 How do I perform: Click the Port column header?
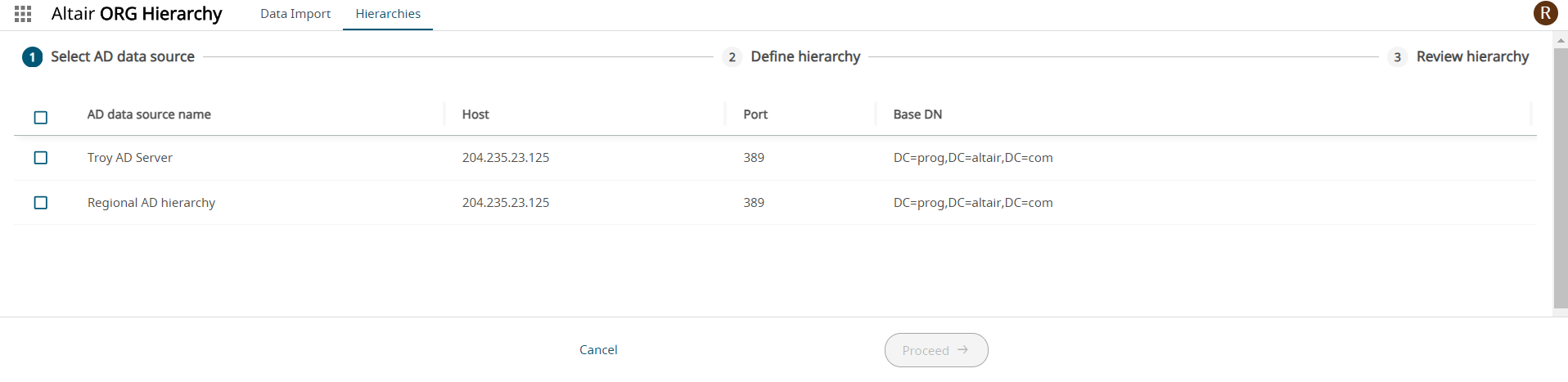(x=755, y=115)
